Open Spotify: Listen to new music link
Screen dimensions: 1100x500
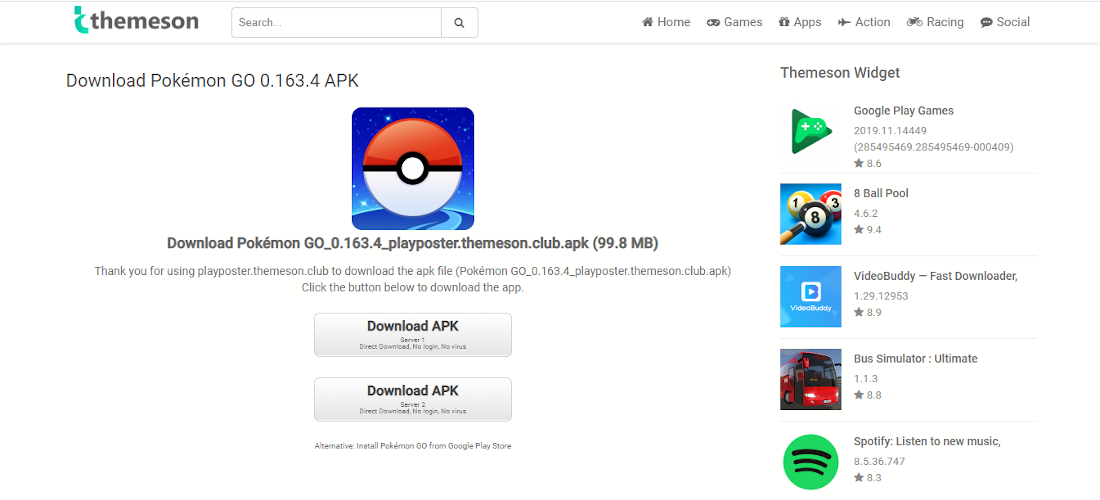pos(927,442)
